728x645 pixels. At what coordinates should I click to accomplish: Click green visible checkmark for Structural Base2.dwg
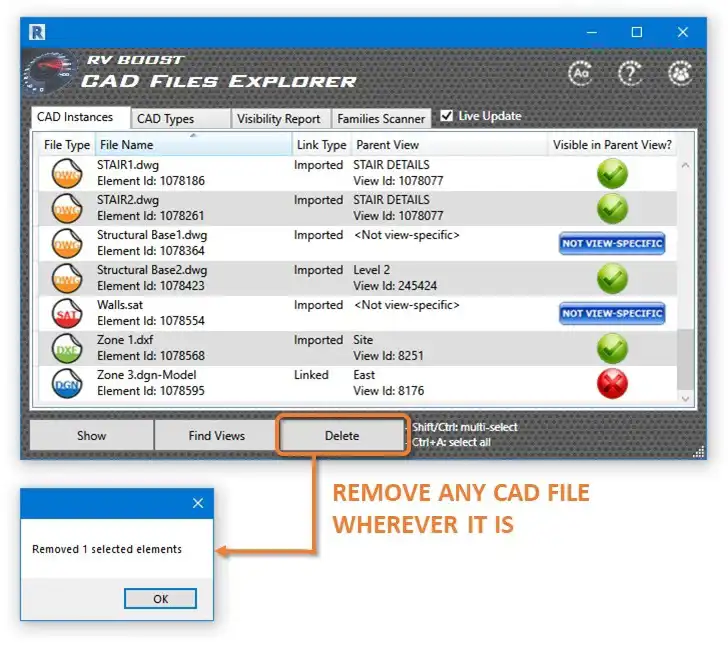click(x=612, y=278)
